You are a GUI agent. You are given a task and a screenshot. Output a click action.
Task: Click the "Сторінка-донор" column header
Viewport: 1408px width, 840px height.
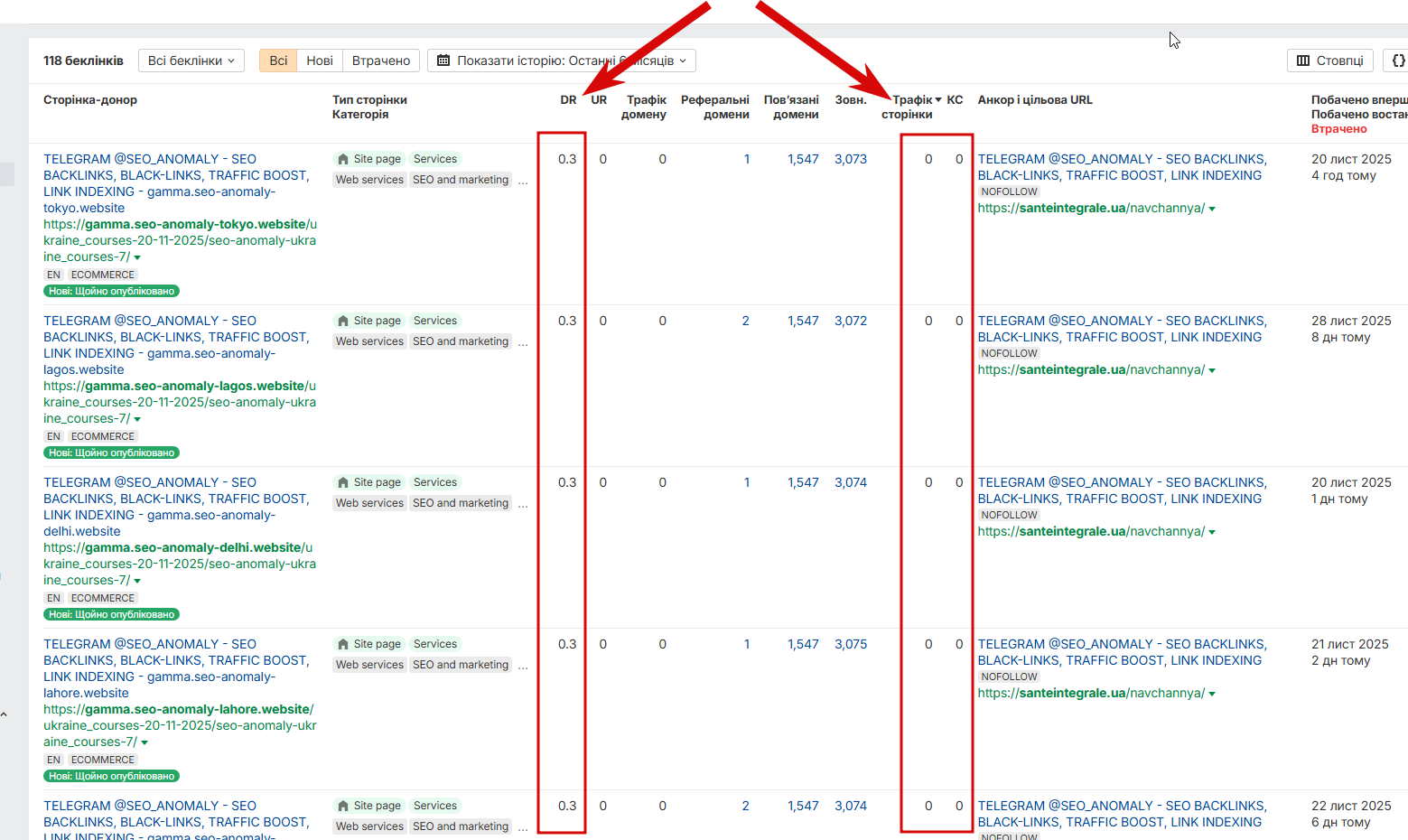90,100
